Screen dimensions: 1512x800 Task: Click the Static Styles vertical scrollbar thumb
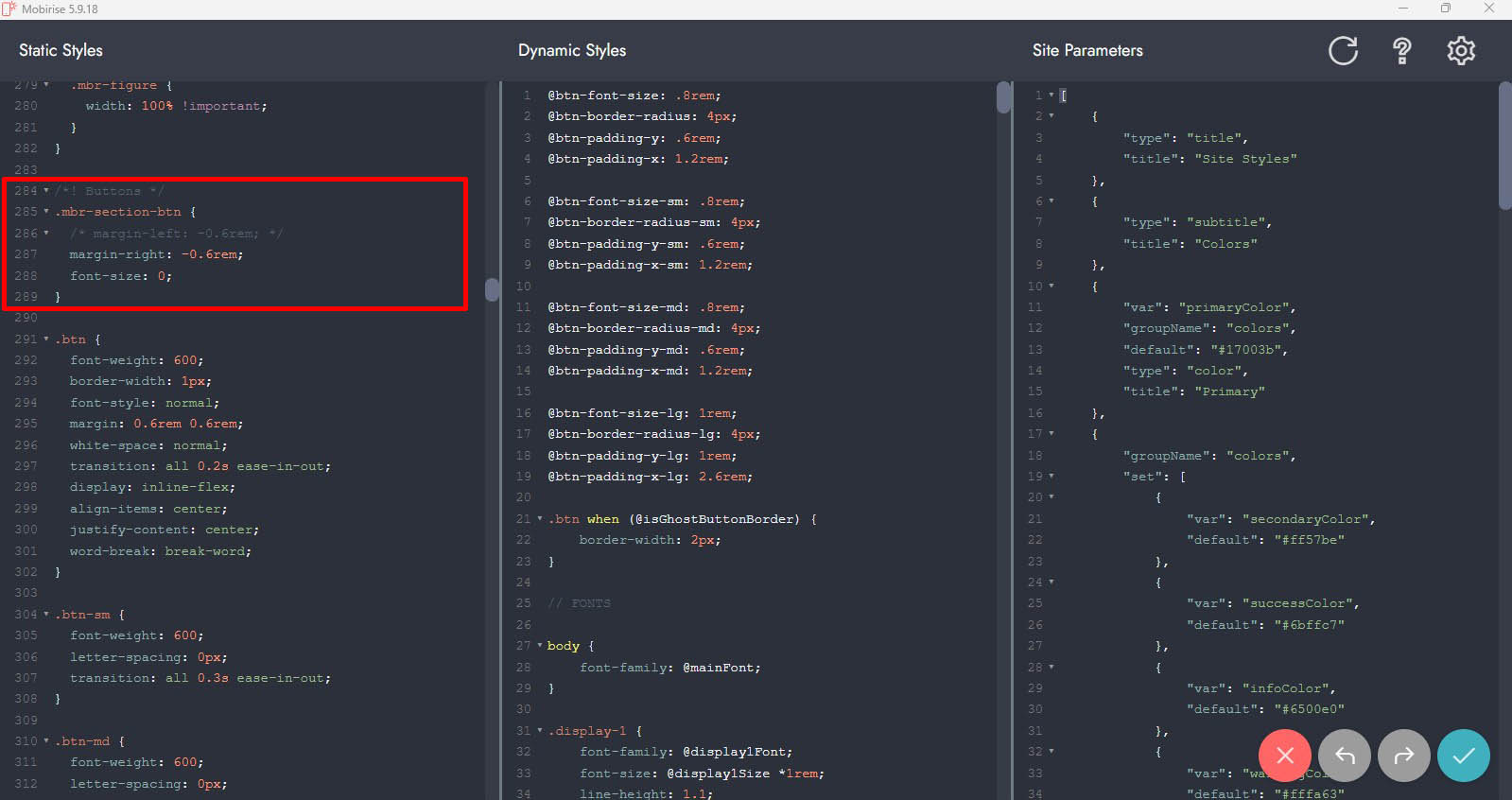[492, 289]
